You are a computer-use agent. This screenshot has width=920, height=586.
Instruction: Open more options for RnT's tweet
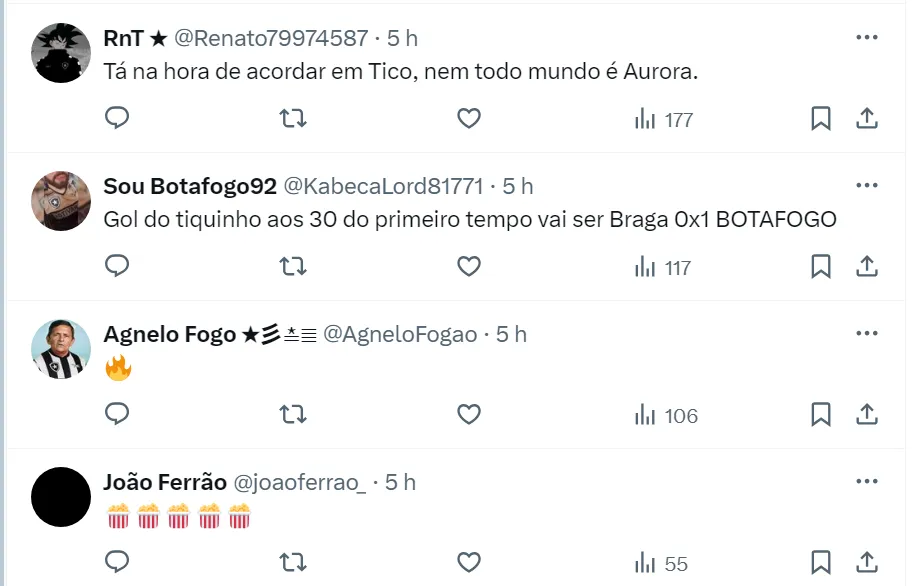pos(867,38)
